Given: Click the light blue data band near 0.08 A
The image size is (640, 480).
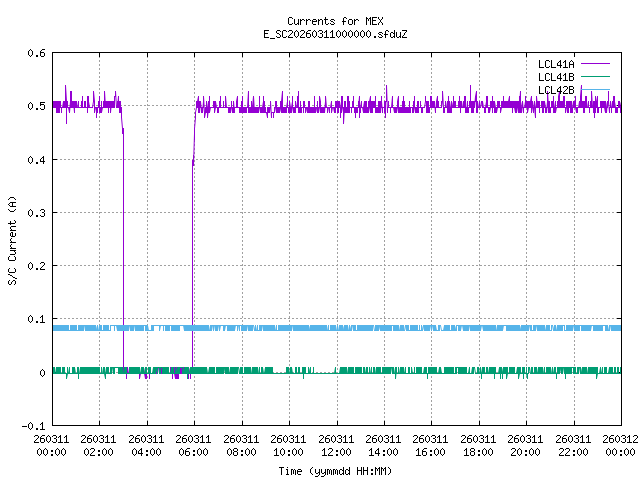Looking at the screenshot, I should click(400, 328).
